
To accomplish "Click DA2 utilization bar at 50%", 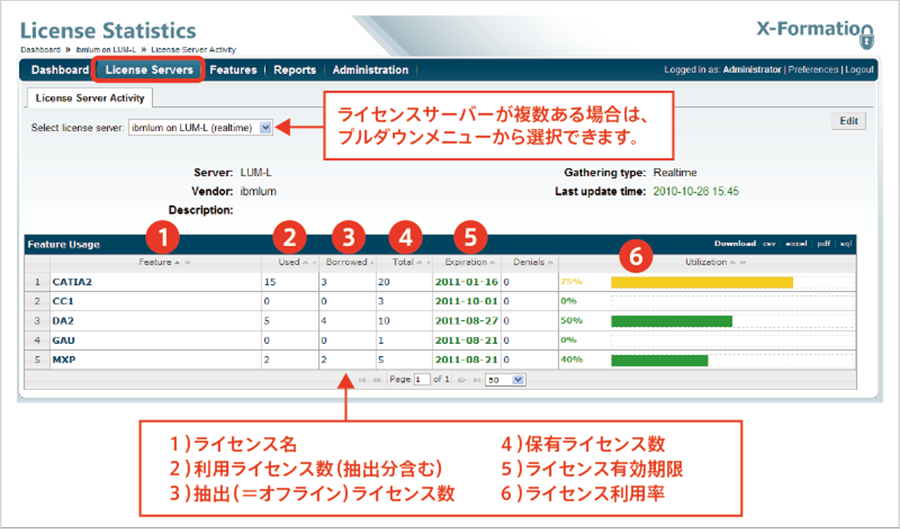I will tap(672, 321).
